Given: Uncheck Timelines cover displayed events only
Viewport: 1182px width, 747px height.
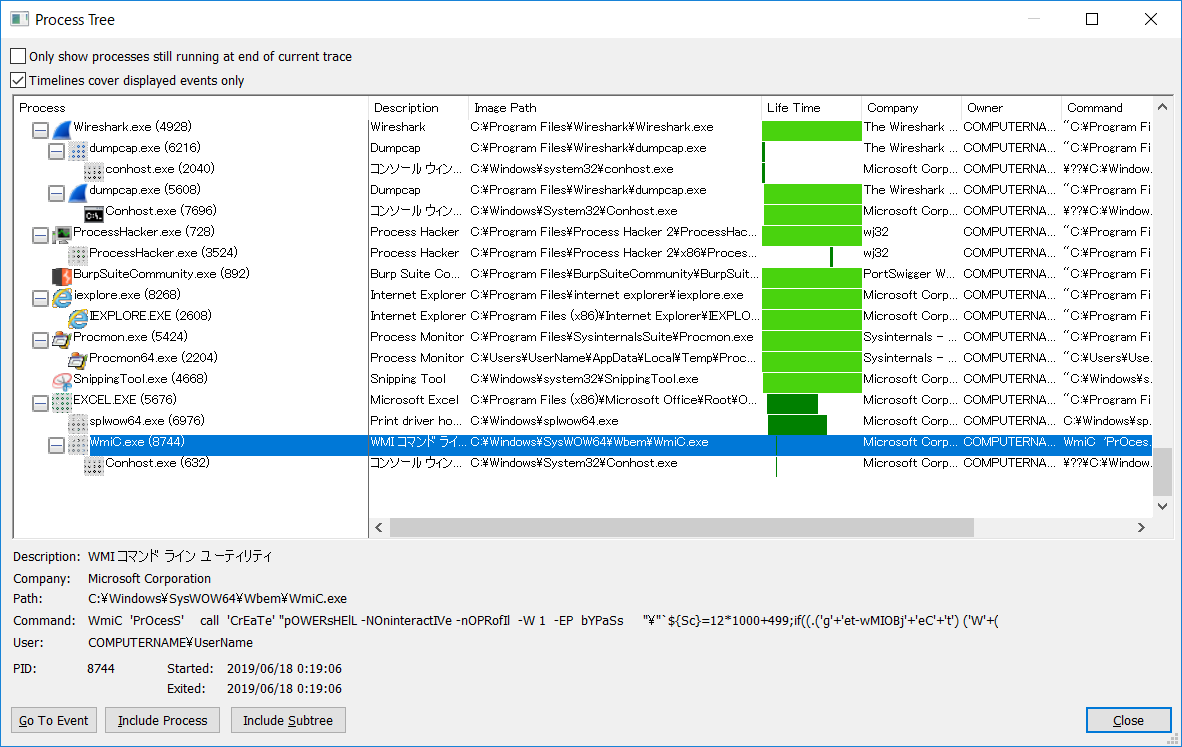Looking at the screenshot, I should (x=18, y=80).
